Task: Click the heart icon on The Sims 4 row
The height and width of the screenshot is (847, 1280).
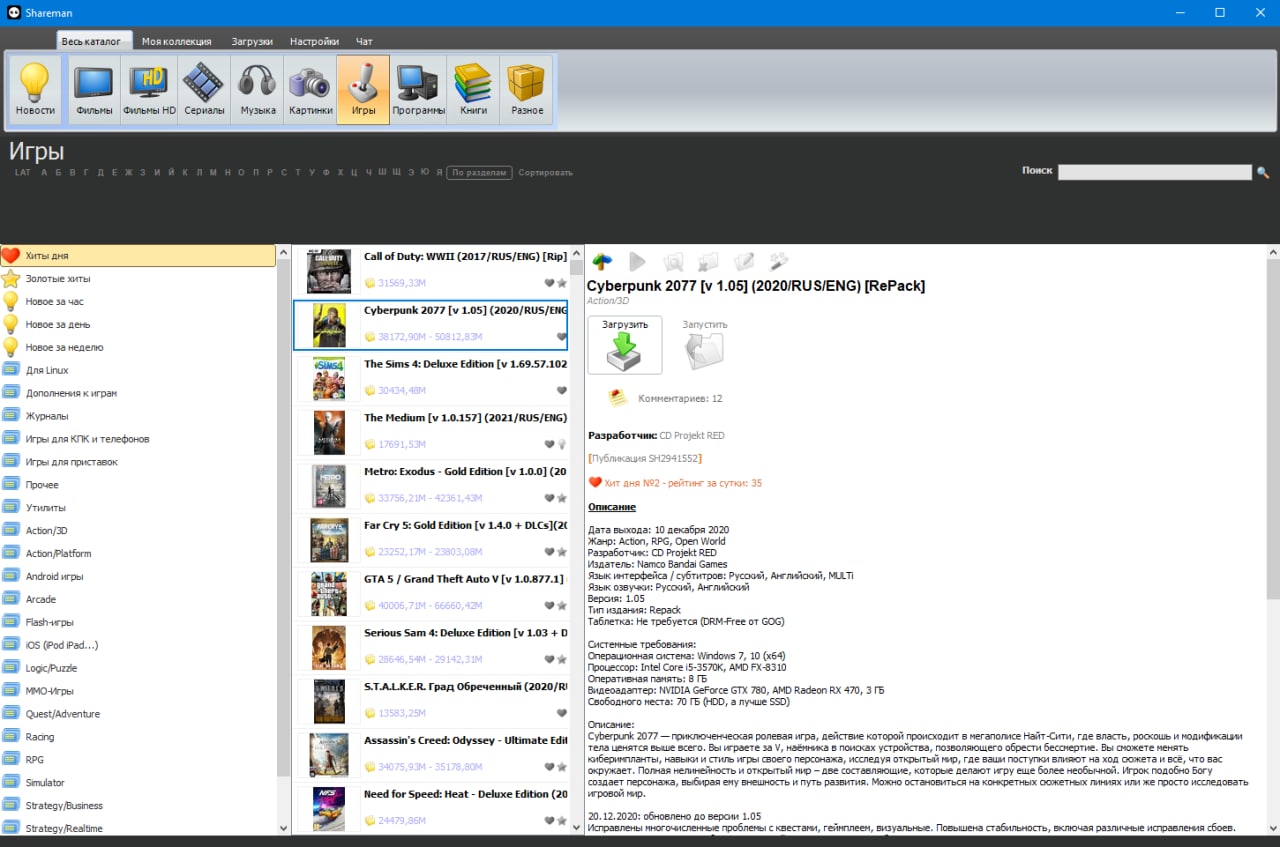Action: (562, 390)
